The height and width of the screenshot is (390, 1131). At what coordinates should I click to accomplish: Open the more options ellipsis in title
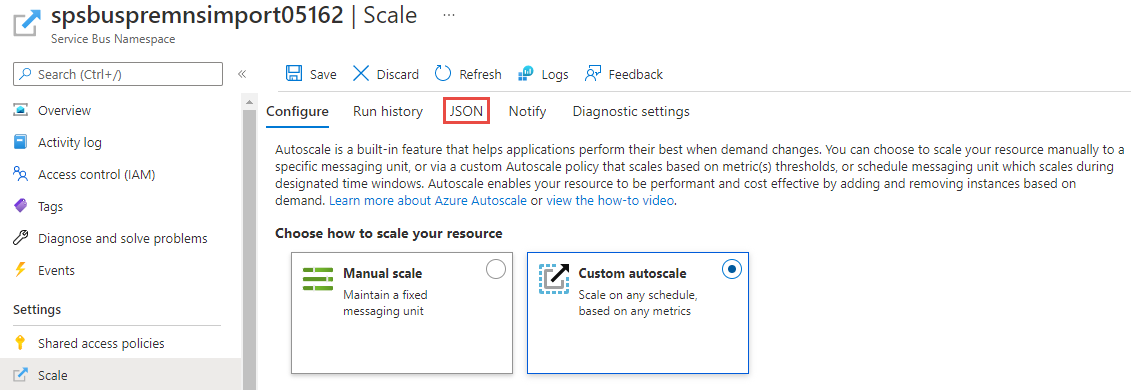click(x=449, y=15)
